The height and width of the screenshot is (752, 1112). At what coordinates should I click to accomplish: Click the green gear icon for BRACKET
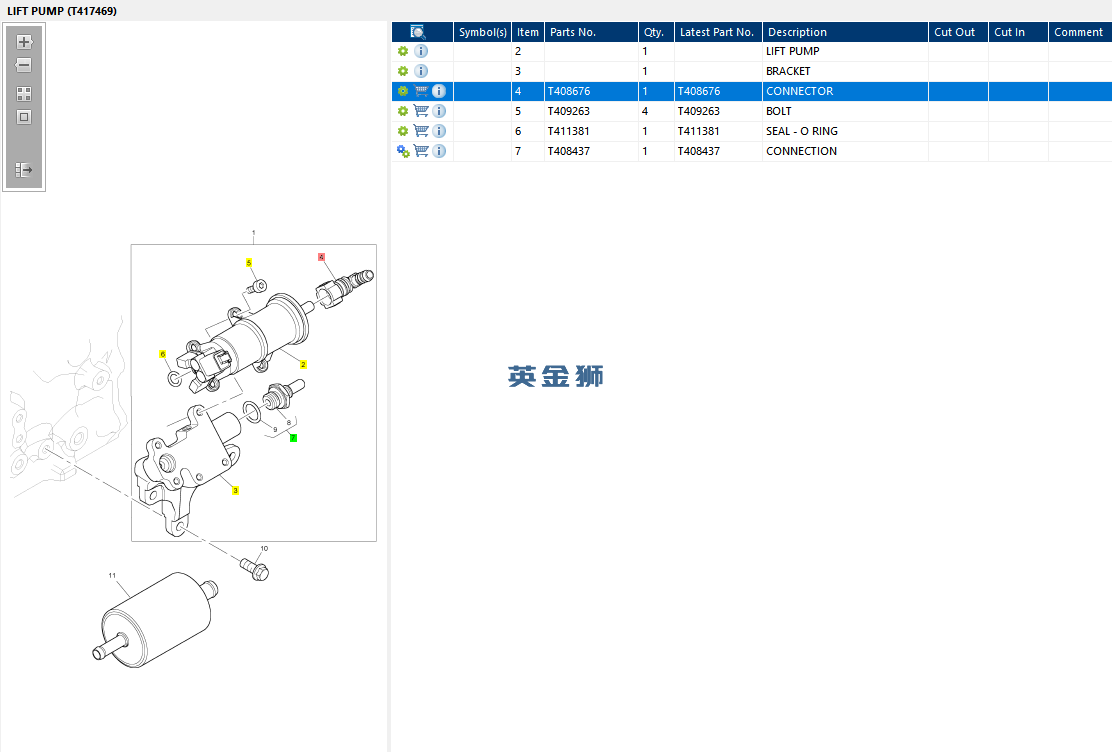click(x=403, y=71)
